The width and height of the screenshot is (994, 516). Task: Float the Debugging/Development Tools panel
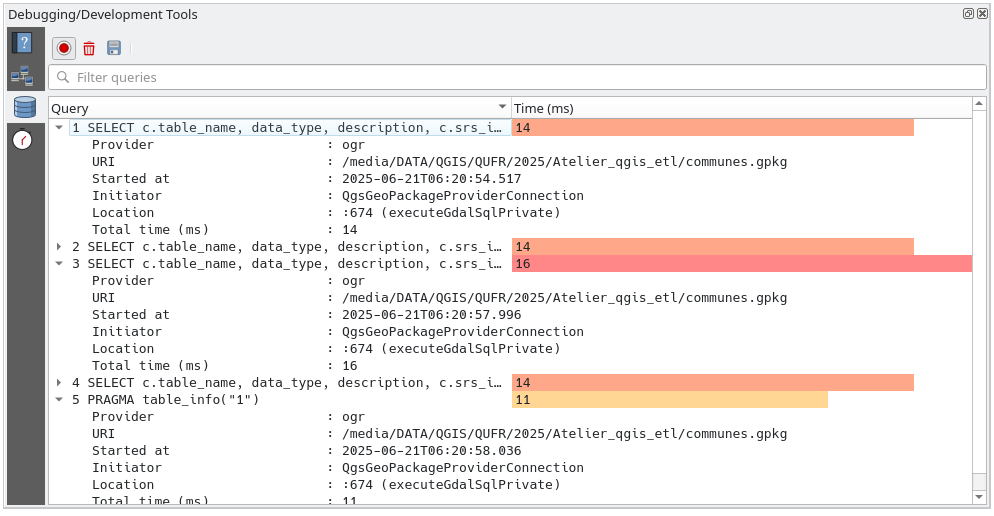pos(968,14)
